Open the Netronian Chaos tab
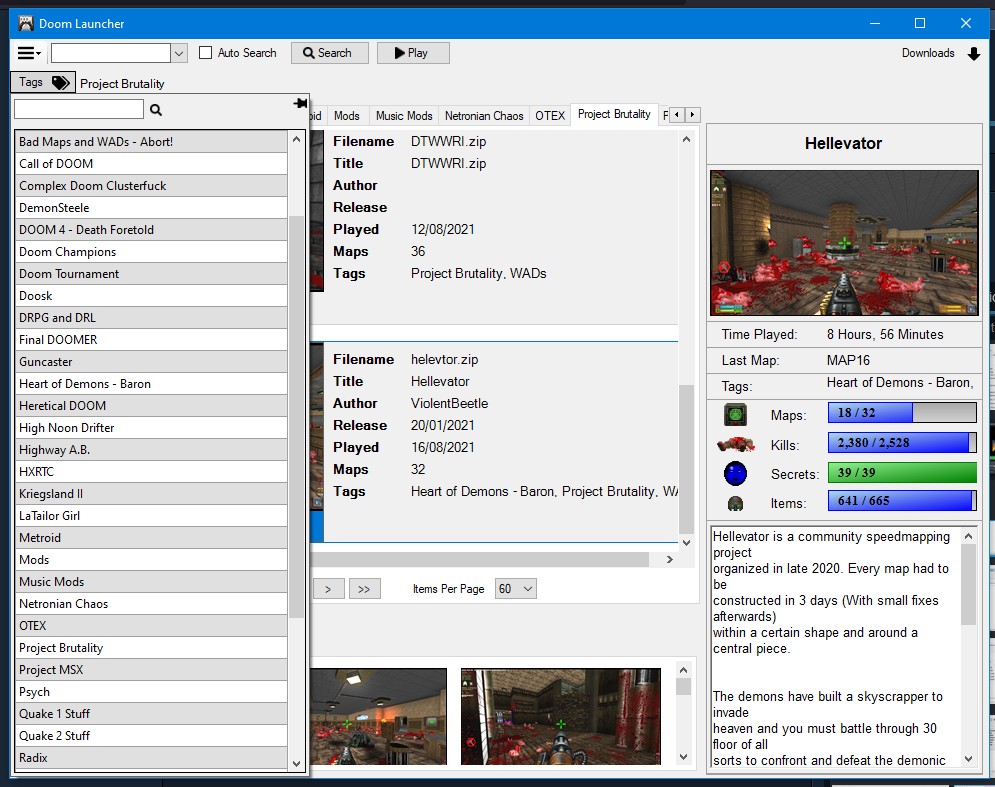This screenshot has width=995, height=787. tap(484, 116)
